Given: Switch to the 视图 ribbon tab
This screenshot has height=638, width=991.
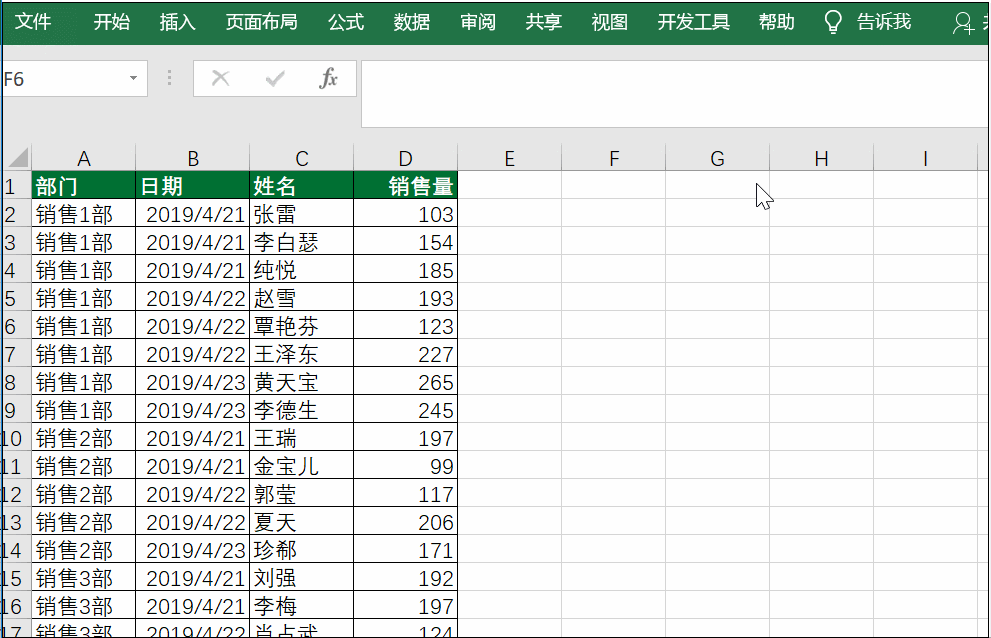Looking at the screenshot, I should click(609, 21).
